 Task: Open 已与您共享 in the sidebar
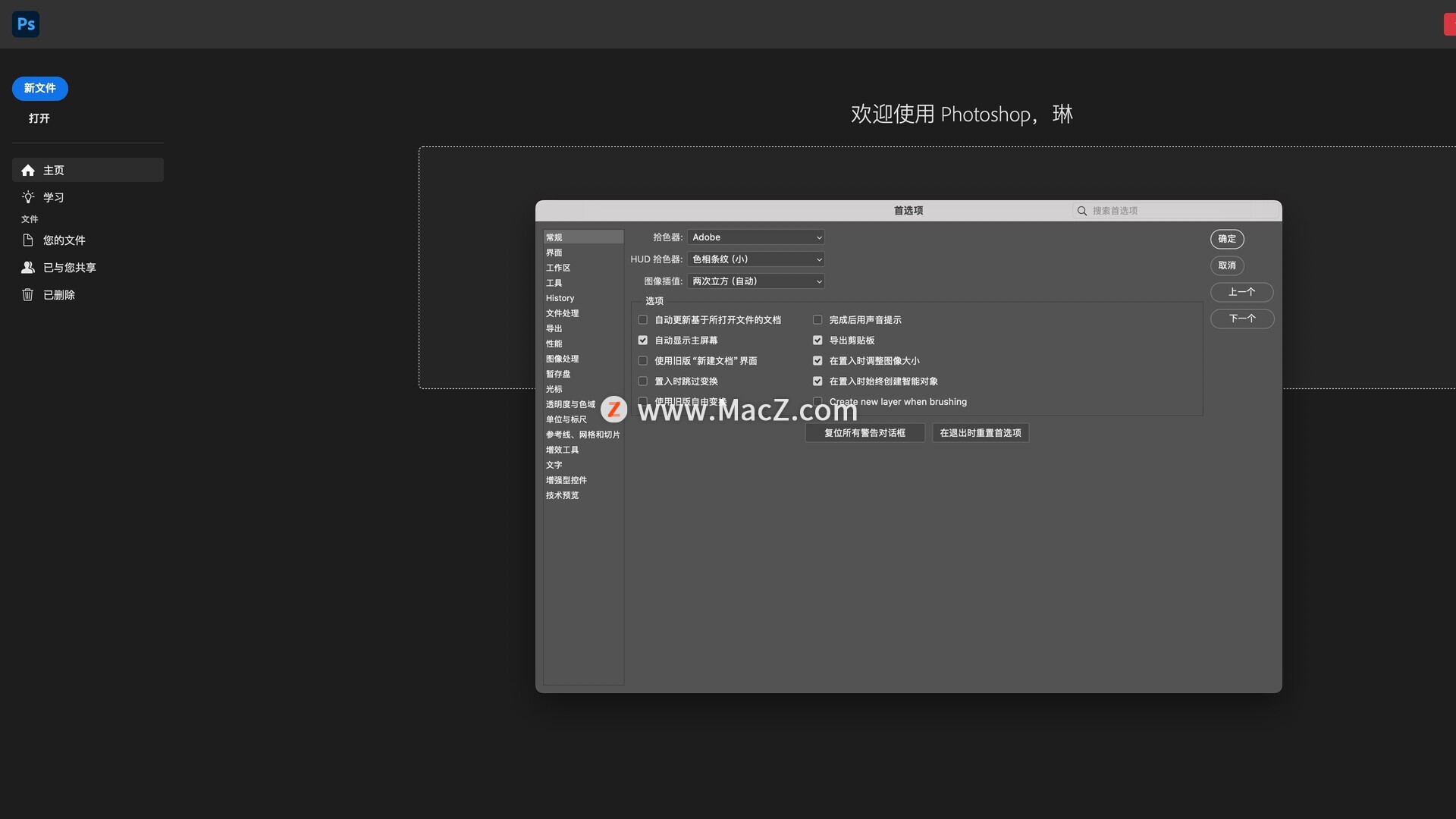(88, 268)
